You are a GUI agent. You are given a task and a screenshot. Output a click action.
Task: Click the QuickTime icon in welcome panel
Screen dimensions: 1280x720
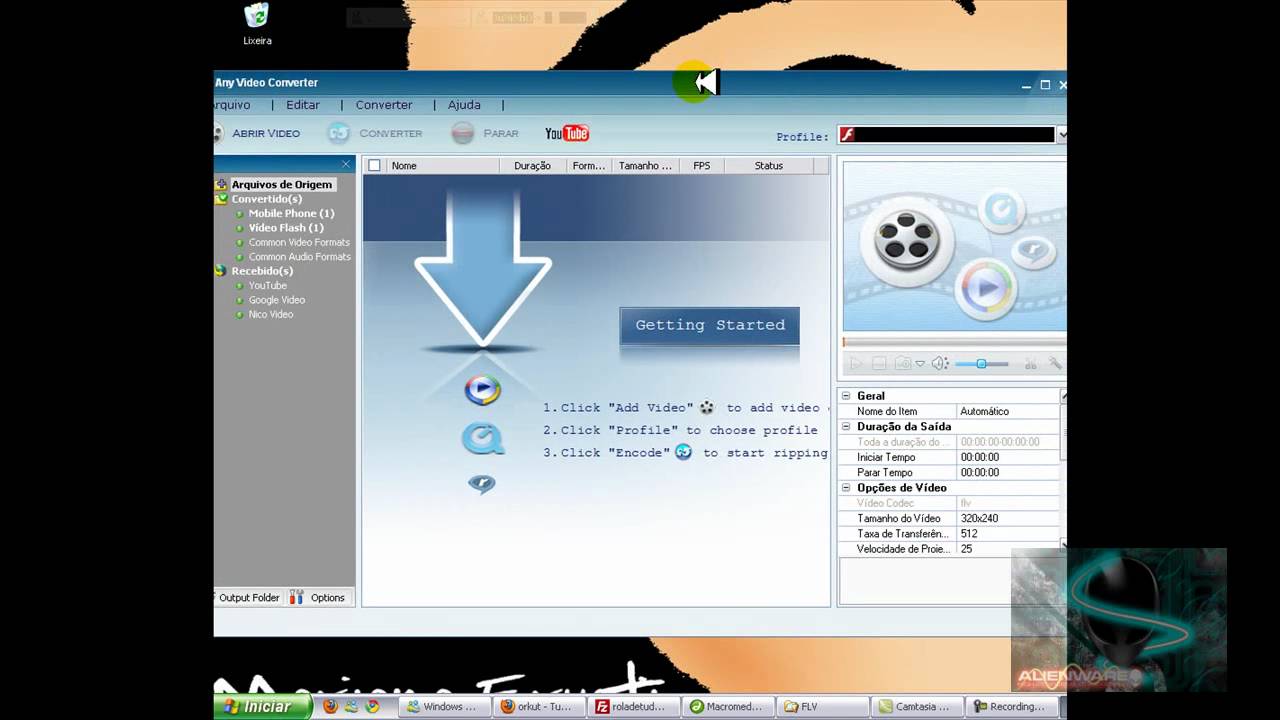click(482, 439)
